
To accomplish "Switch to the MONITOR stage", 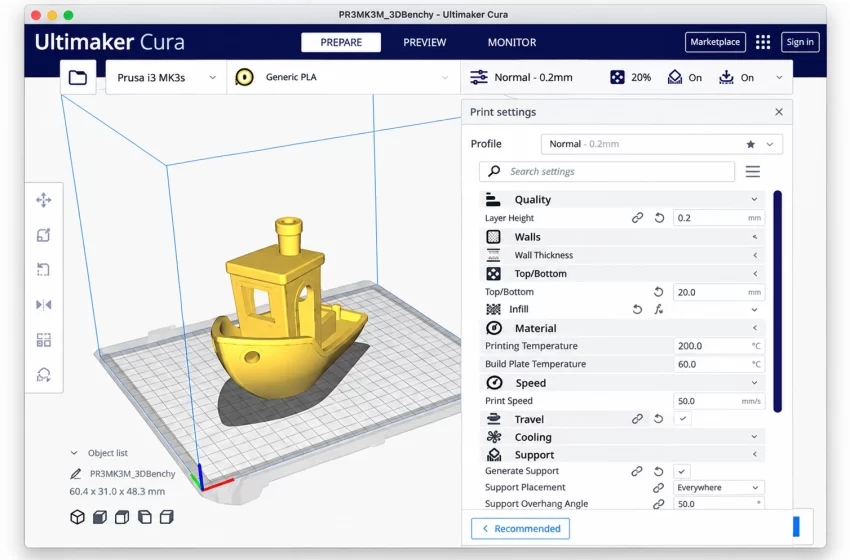I will (512, 42).
